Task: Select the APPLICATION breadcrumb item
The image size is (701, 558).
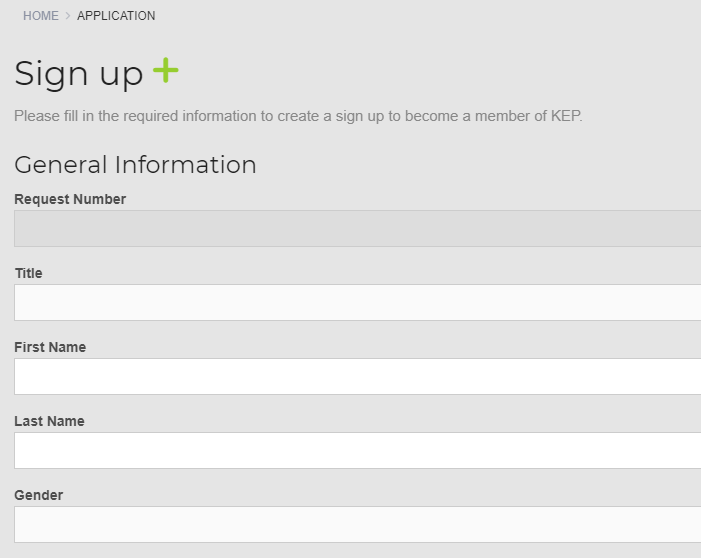Action: (116, 16)
